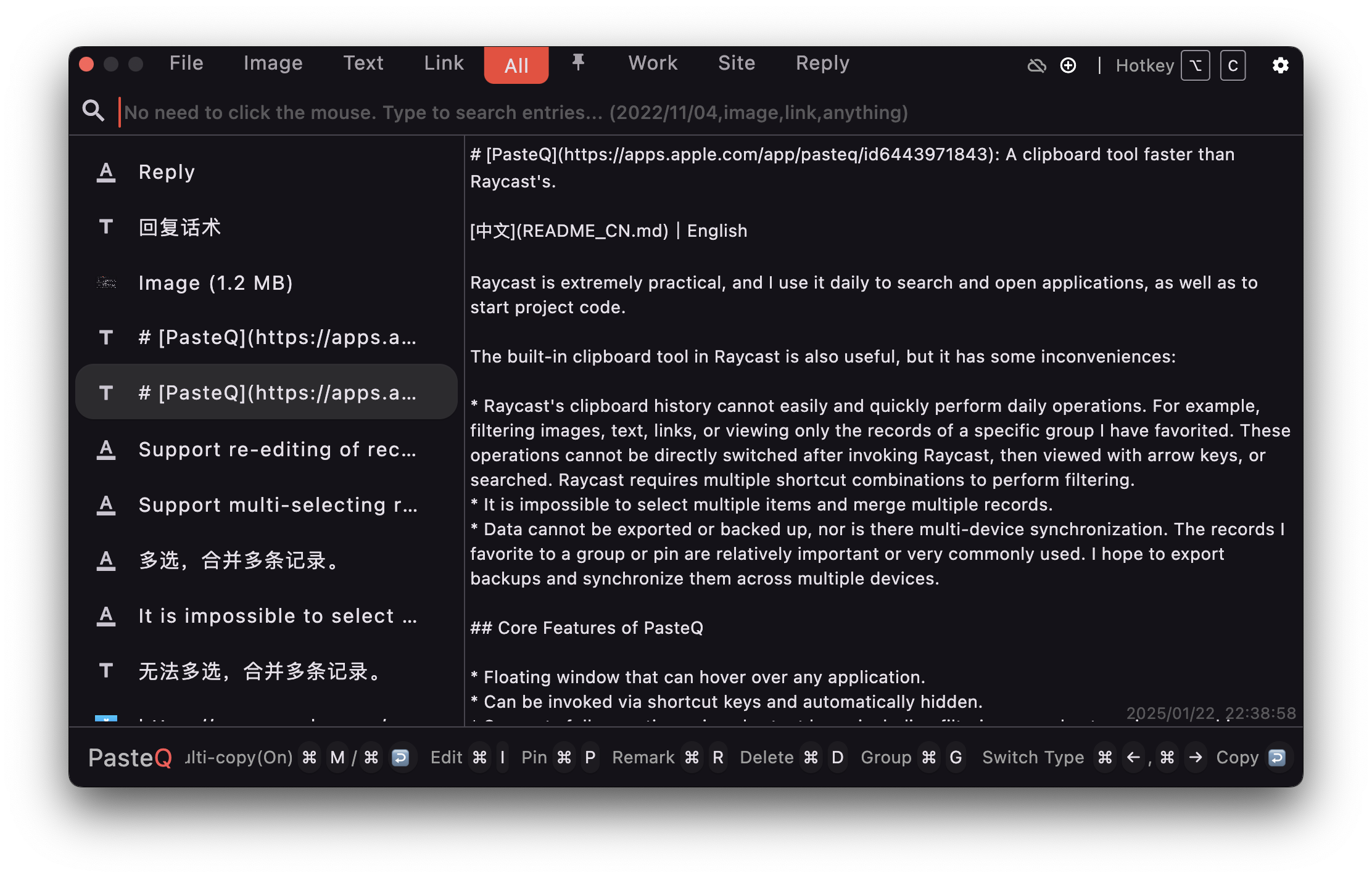Click the Switch Type label

pos(1033,757)
